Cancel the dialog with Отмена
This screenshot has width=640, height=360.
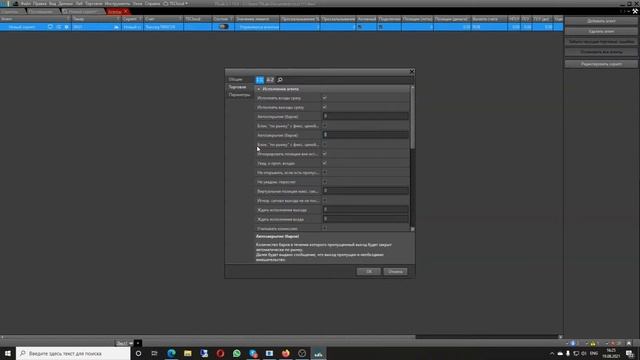coord(395,271)
